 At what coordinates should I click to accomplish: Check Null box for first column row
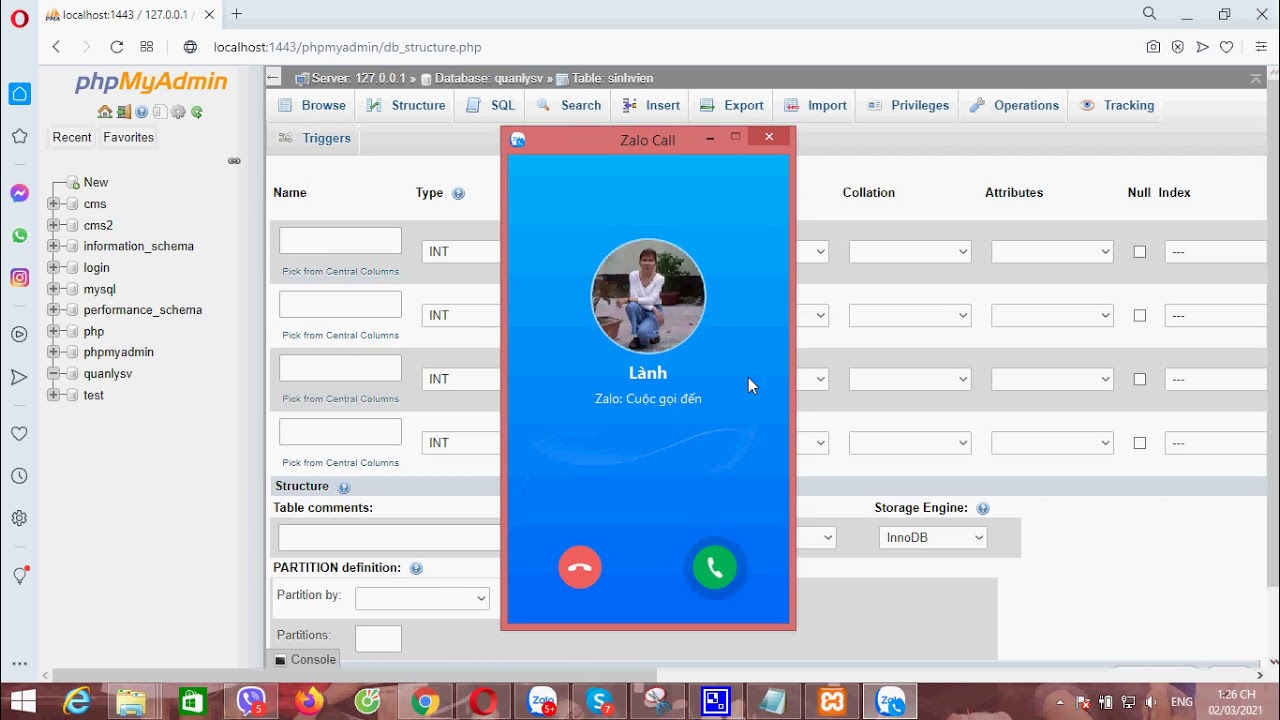[x=1140, y=252]
